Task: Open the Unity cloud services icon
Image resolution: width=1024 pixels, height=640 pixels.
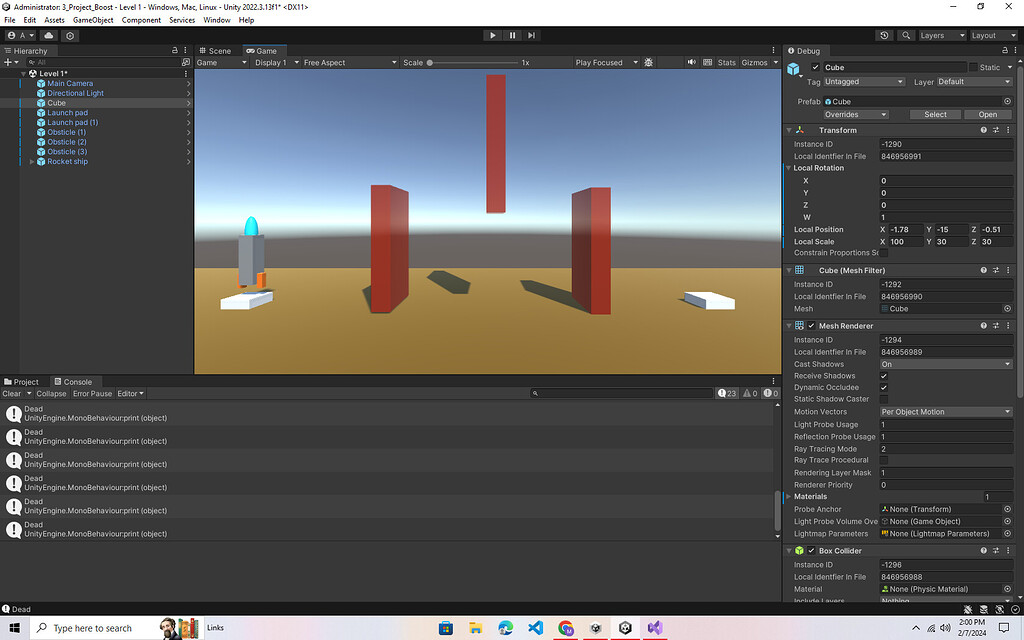Action: pos(48,35)
